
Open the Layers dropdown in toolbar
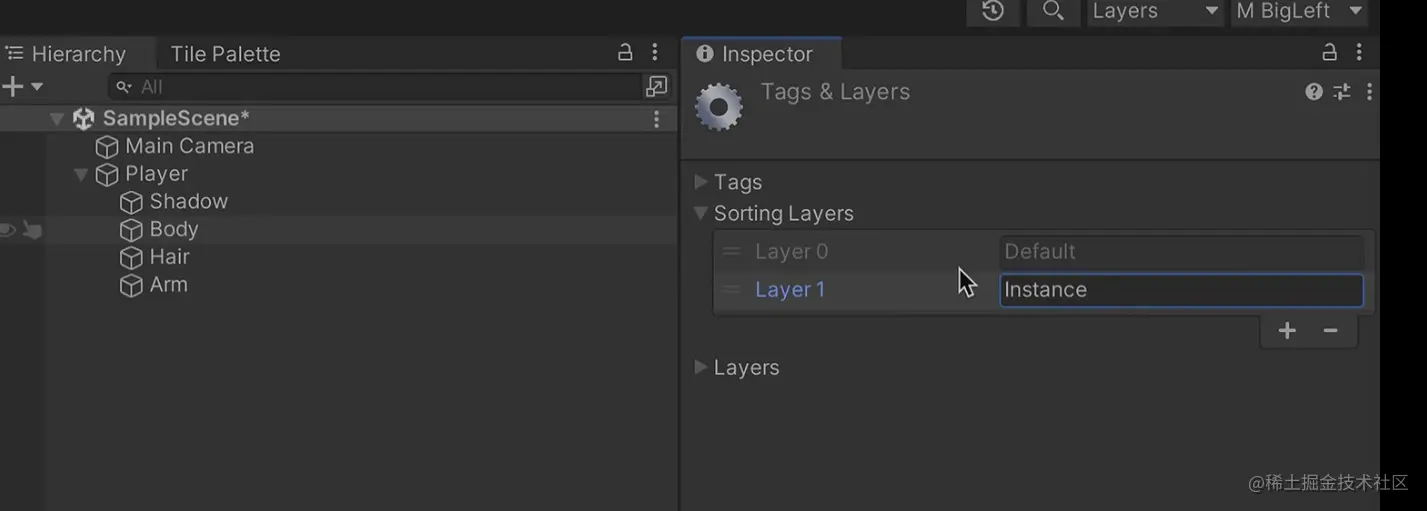(1154, 11)
